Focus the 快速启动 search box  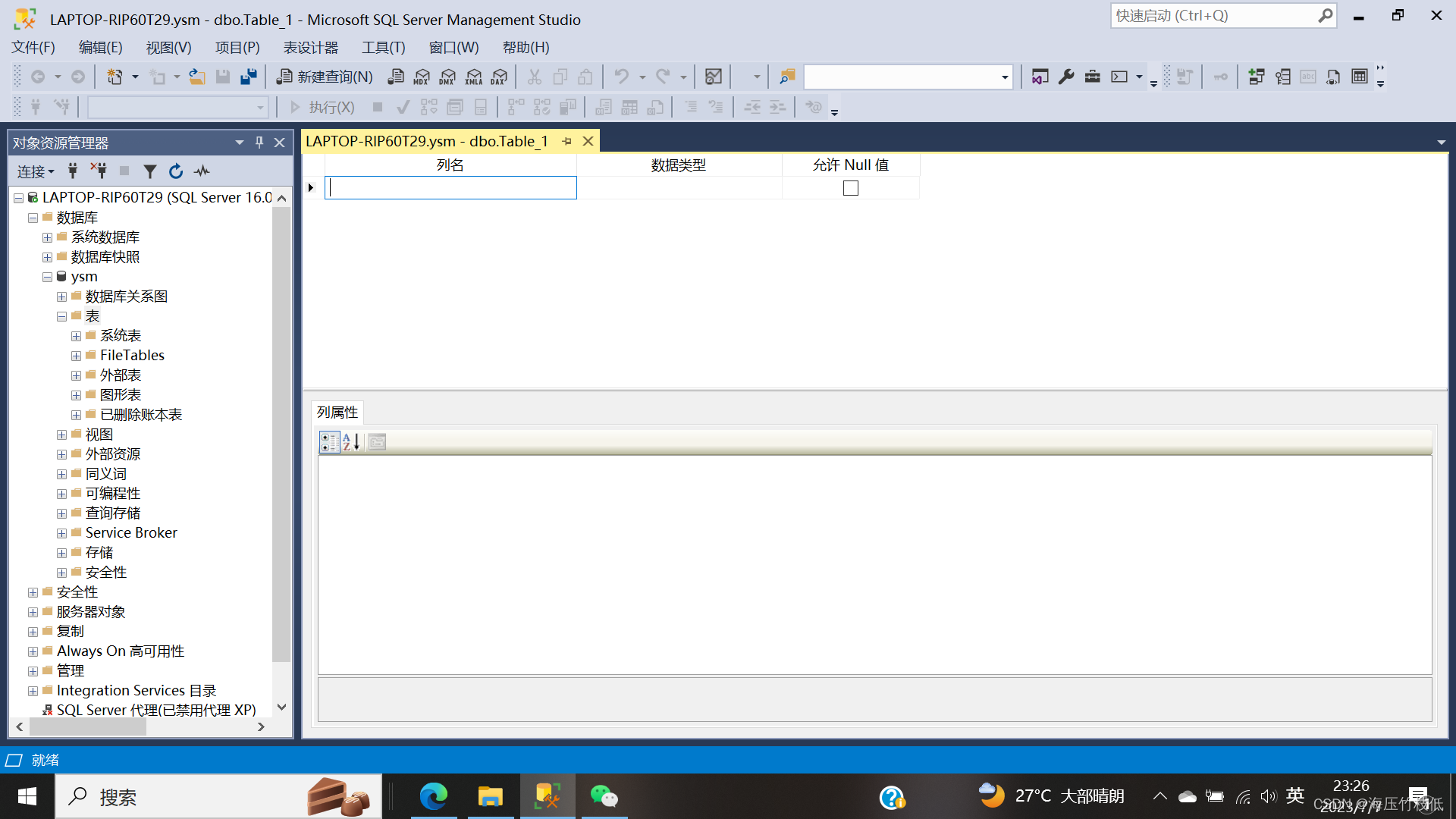pyautogui.click(x=1216, y=15)
